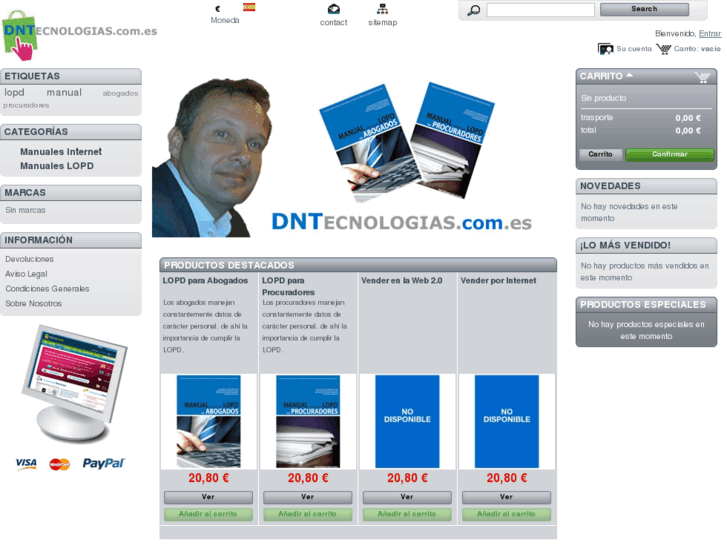Click the magnifying glass search icon
Image resolution: width=727 pixels, height=545 pixels.
click(473, 10)
